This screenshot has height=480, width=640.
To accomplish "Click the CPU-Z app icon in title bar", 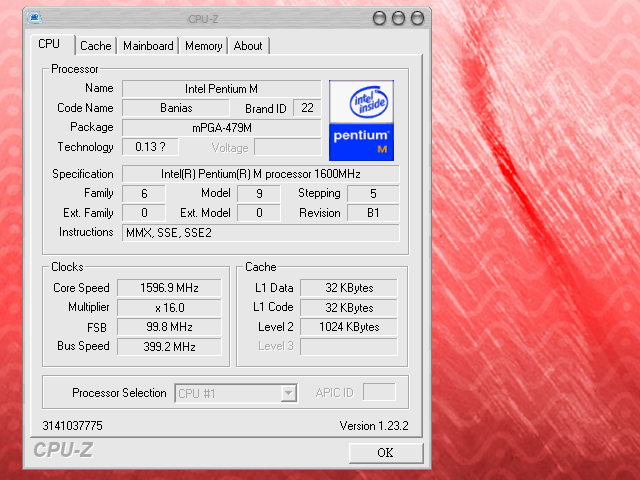I will click(x=34, y=18).
